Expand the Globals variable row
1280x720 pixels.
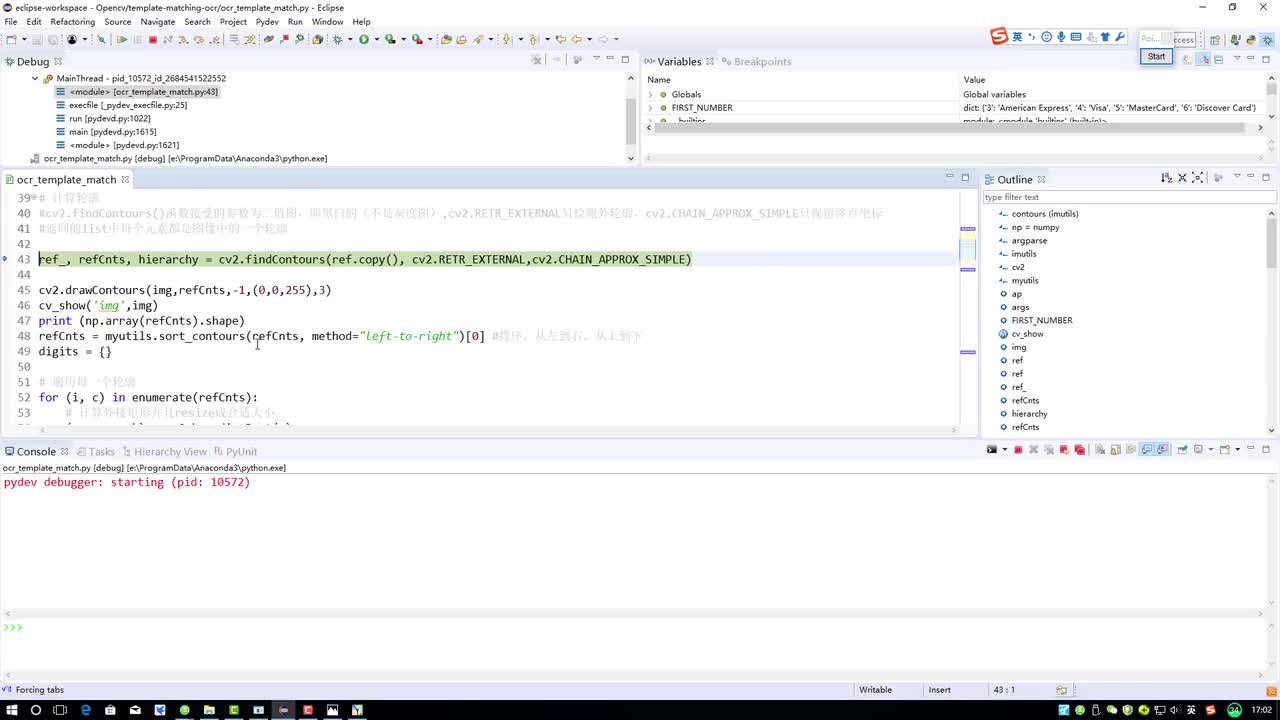pyautogui.click(x=650, y=94)
